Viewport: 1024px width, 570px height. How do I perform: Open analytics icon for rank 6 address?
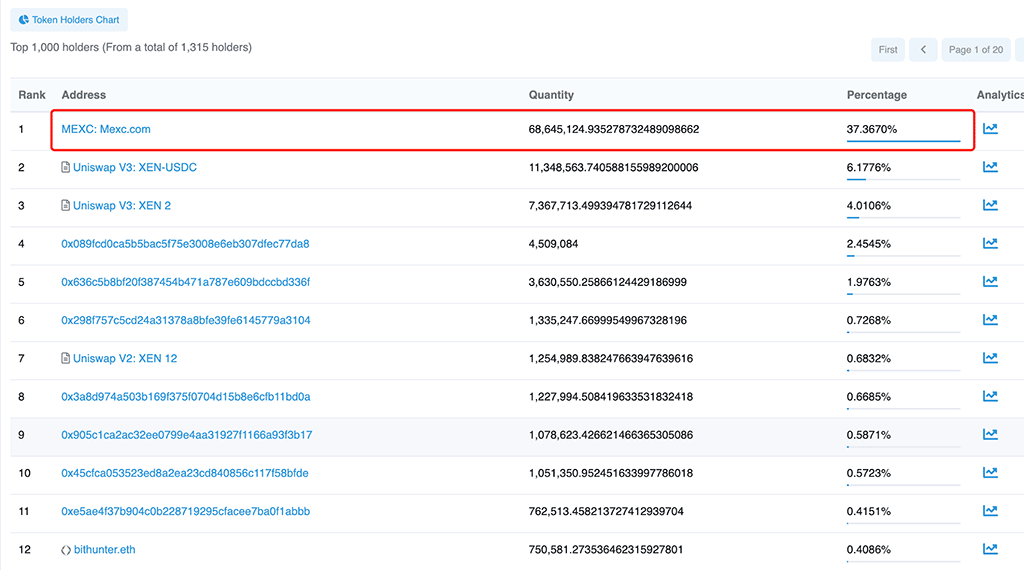[x=990, y=320]
